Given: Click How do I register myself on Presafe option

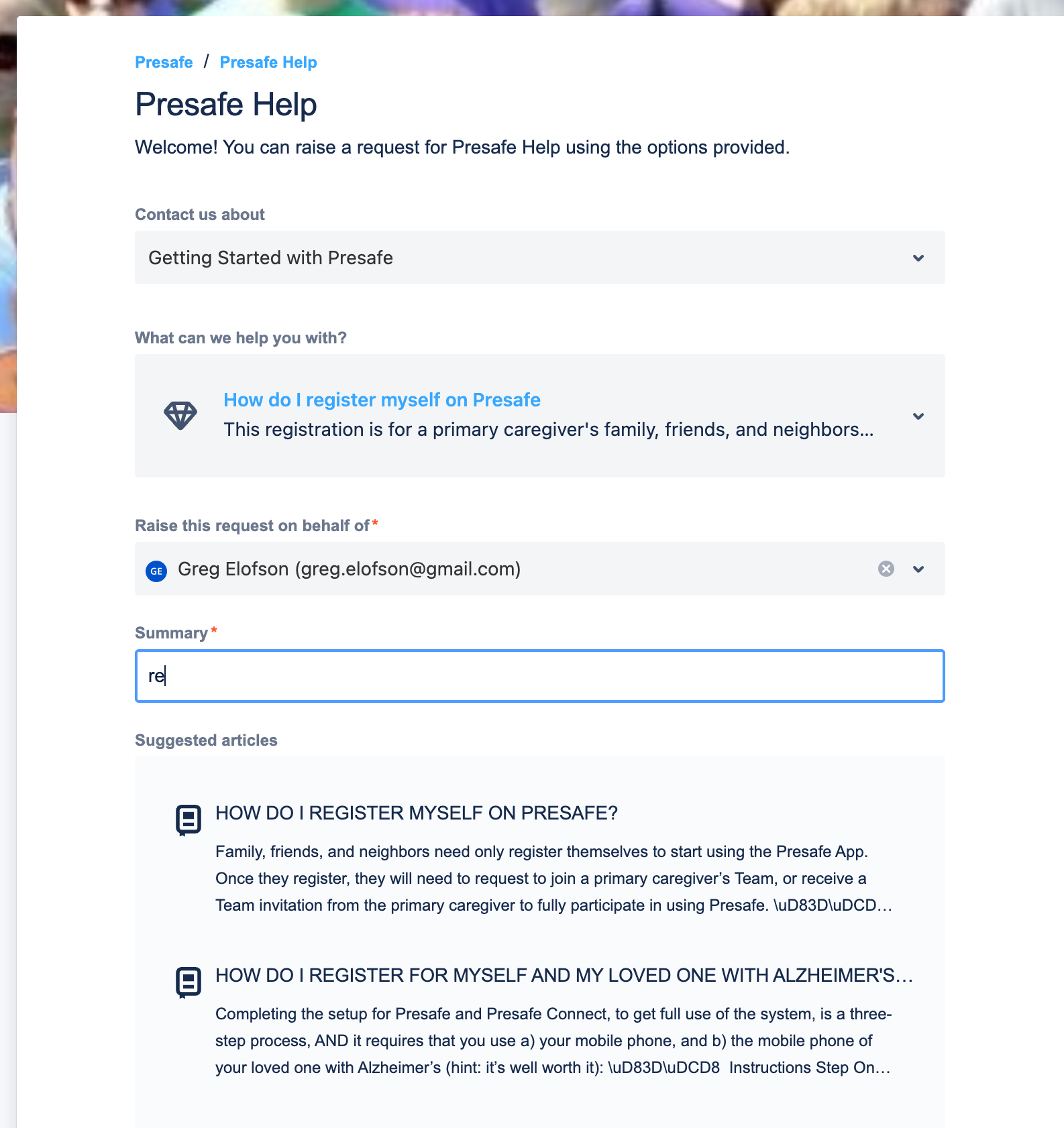Looking at the screenshot, I should (x=382, y=400).
